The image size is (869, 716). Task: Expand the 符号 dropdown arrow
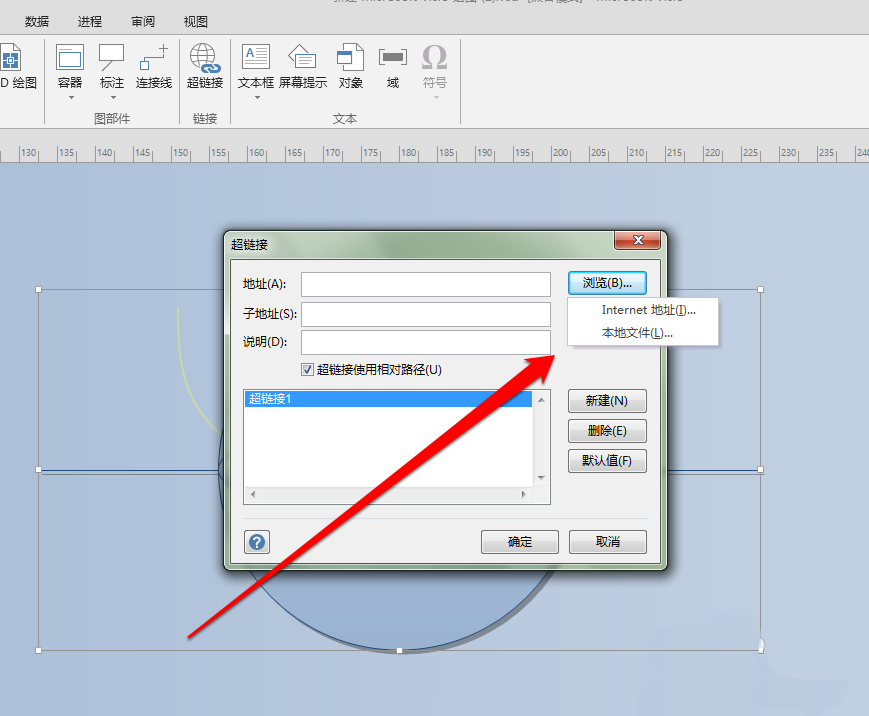click(x=434, y=96)
